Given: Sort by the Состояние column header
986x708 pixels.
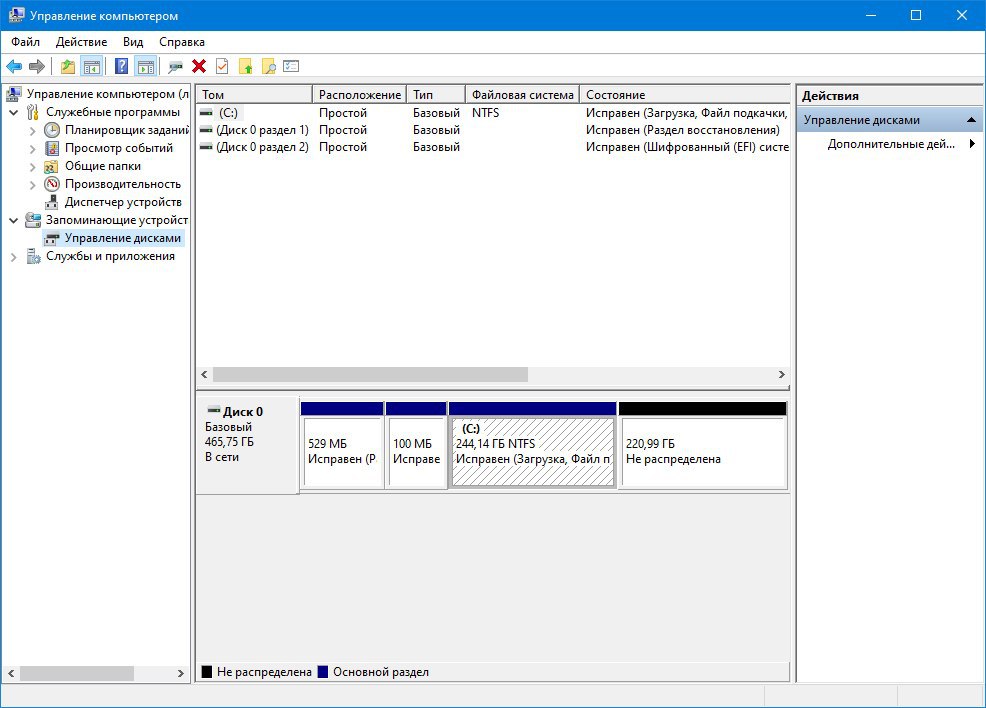Looking at the screenshot, I should point(684,94).
